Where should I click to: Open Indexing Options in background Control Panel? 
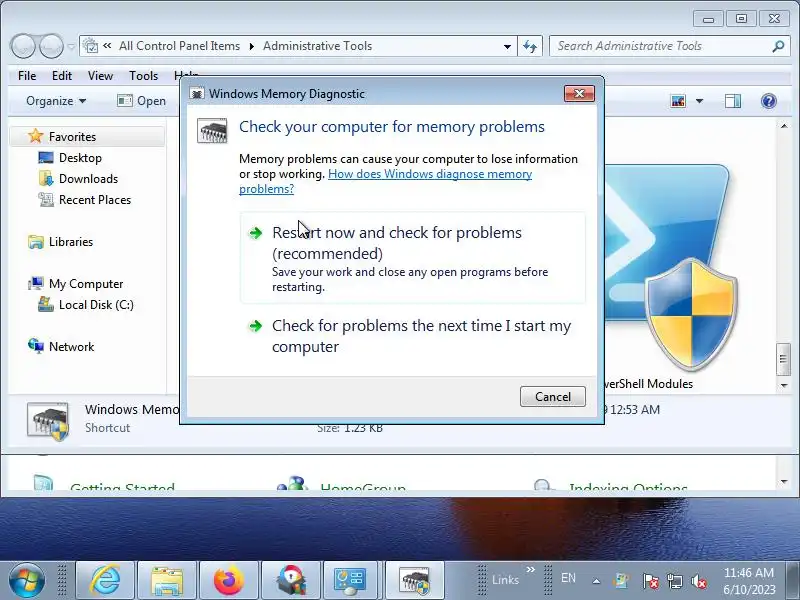[628, 487]
